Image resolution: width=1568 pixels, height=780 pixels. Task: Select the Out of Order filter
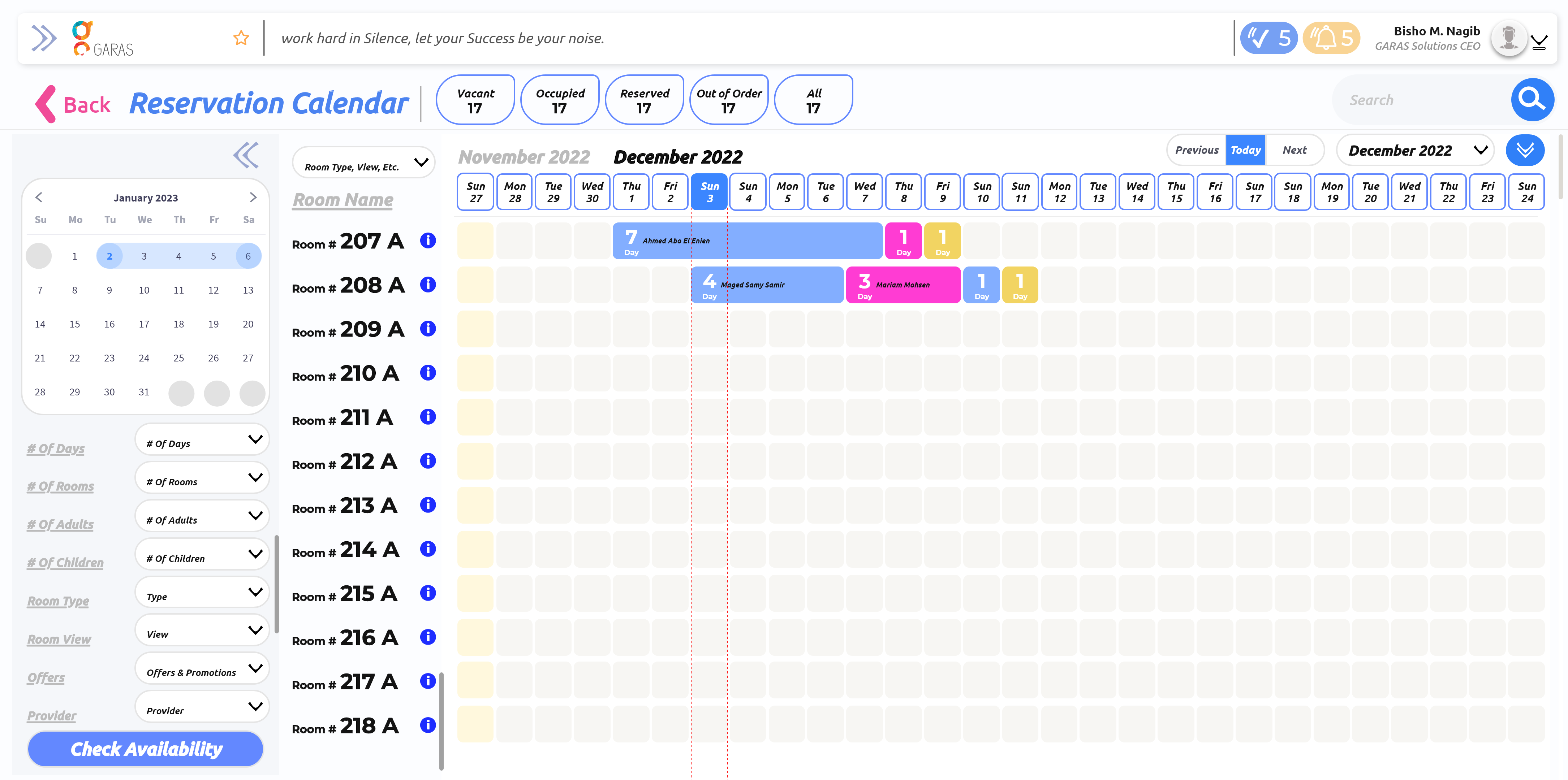[729, 100]
